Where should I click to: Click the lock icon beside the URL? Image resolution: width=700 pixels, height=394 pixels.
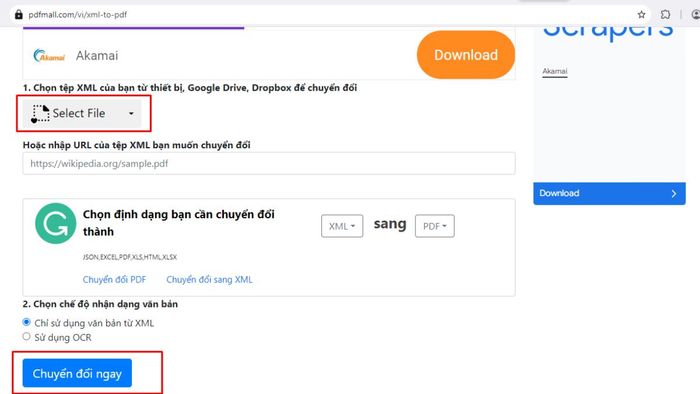pyautogui.click(x=19, y=15)
